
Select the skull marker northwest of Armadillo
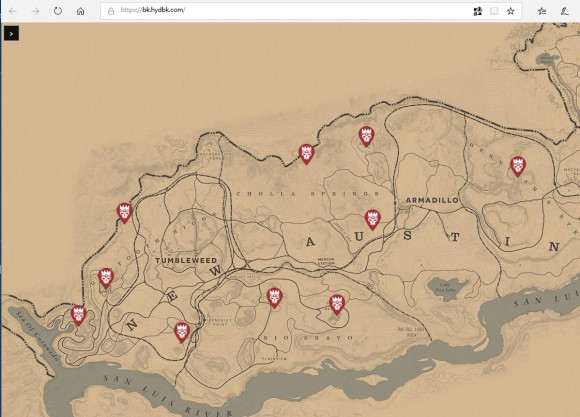(x=366, y=137)
